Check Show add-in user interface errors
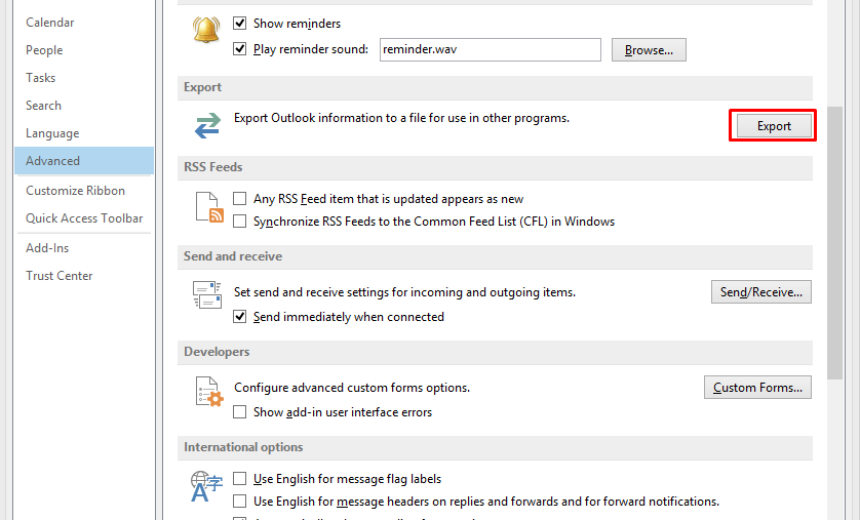This screenshot has height=520, width=860. click(240, 412)
